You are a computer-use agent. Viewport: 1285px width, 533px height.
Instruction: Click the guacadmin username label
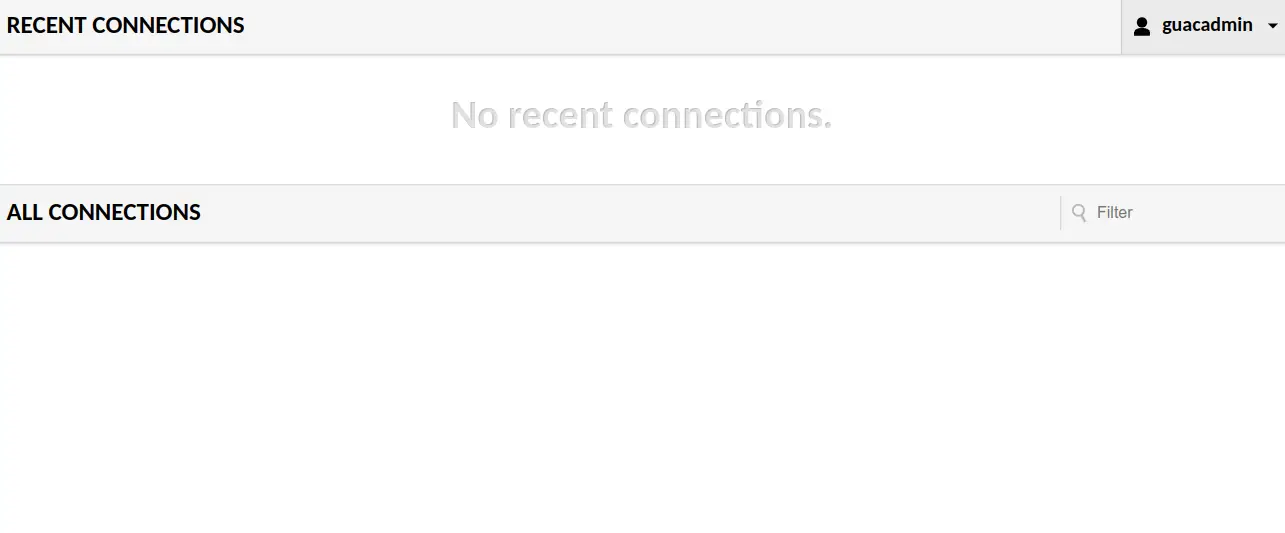[1207, 25]
